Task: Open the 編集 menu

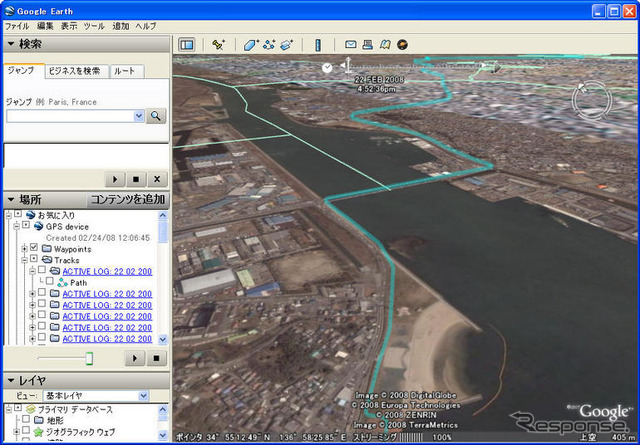Action: point(45,26)
